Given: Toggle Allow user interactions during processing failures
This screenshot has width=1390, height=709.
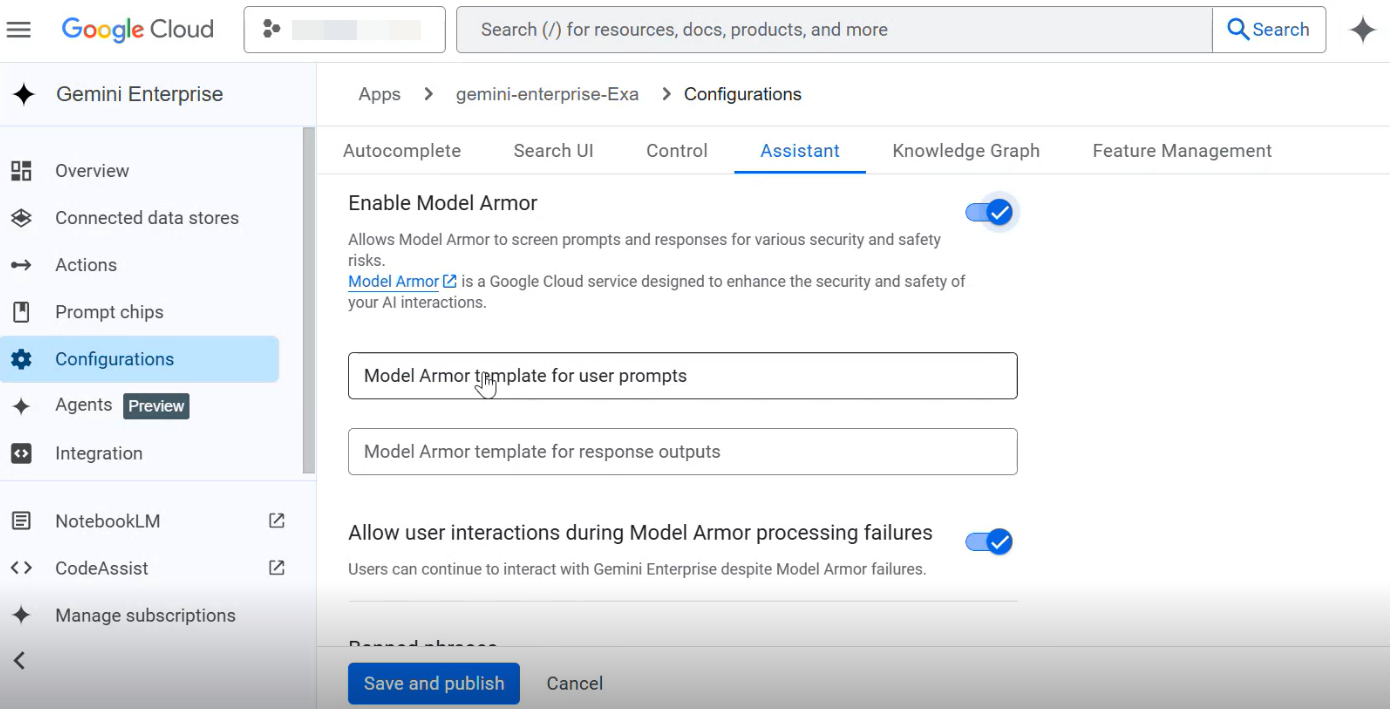Looking at the screenshot, I should [x=989, y=542].
